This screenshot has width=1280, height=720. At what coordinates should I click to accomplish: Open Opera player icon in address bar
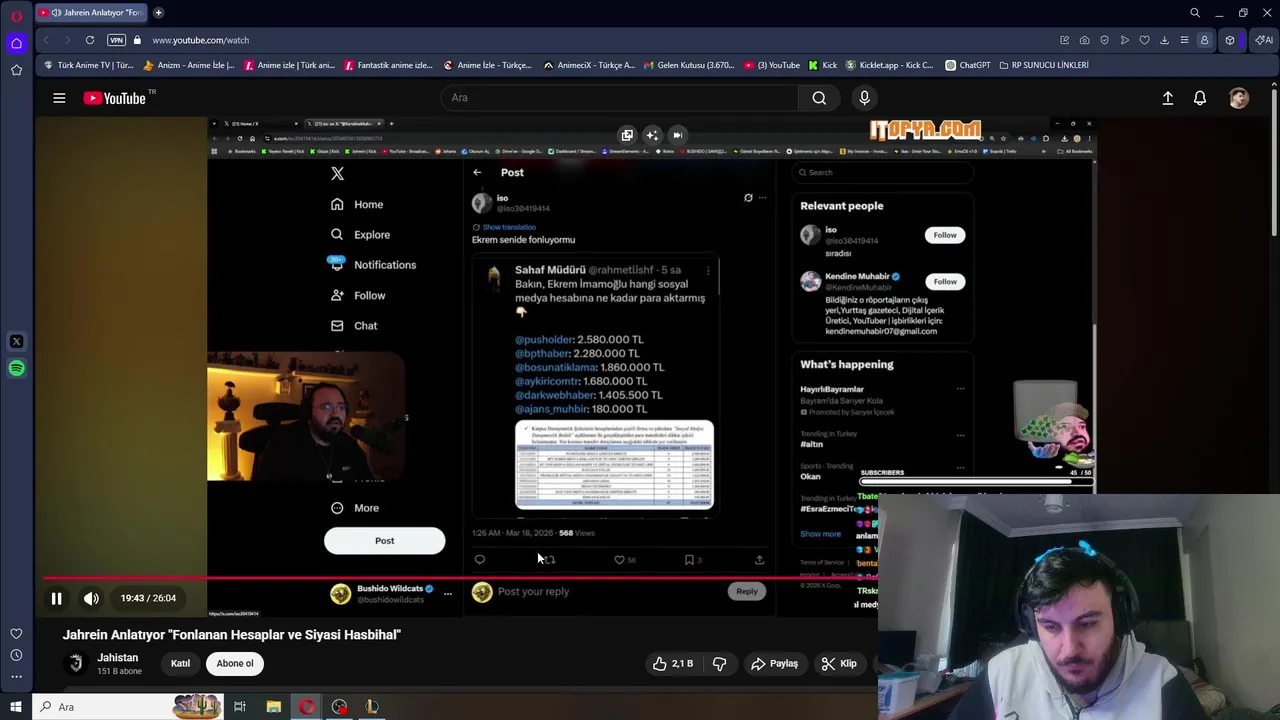(1125, 40)
